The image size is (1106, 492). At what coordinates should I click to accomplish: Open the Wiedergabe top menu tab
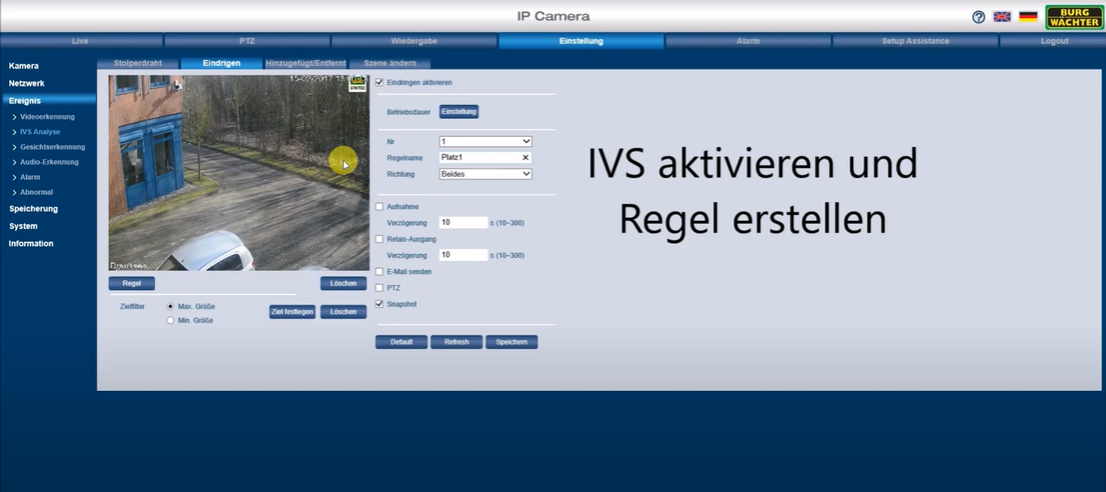click(x=414, y=41)
